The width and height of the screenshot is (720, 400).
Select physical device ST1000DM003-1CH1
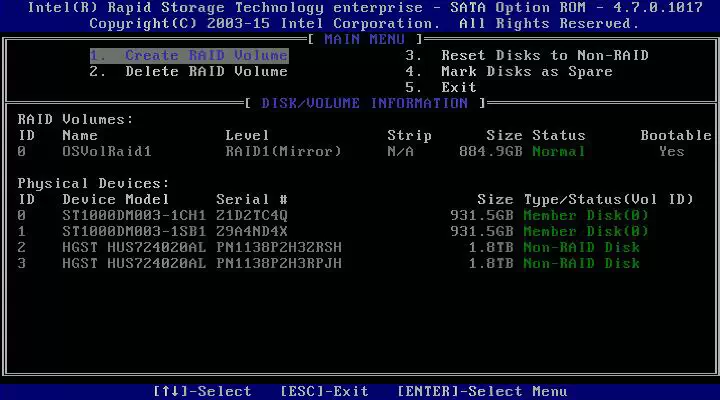click(134, 215)
